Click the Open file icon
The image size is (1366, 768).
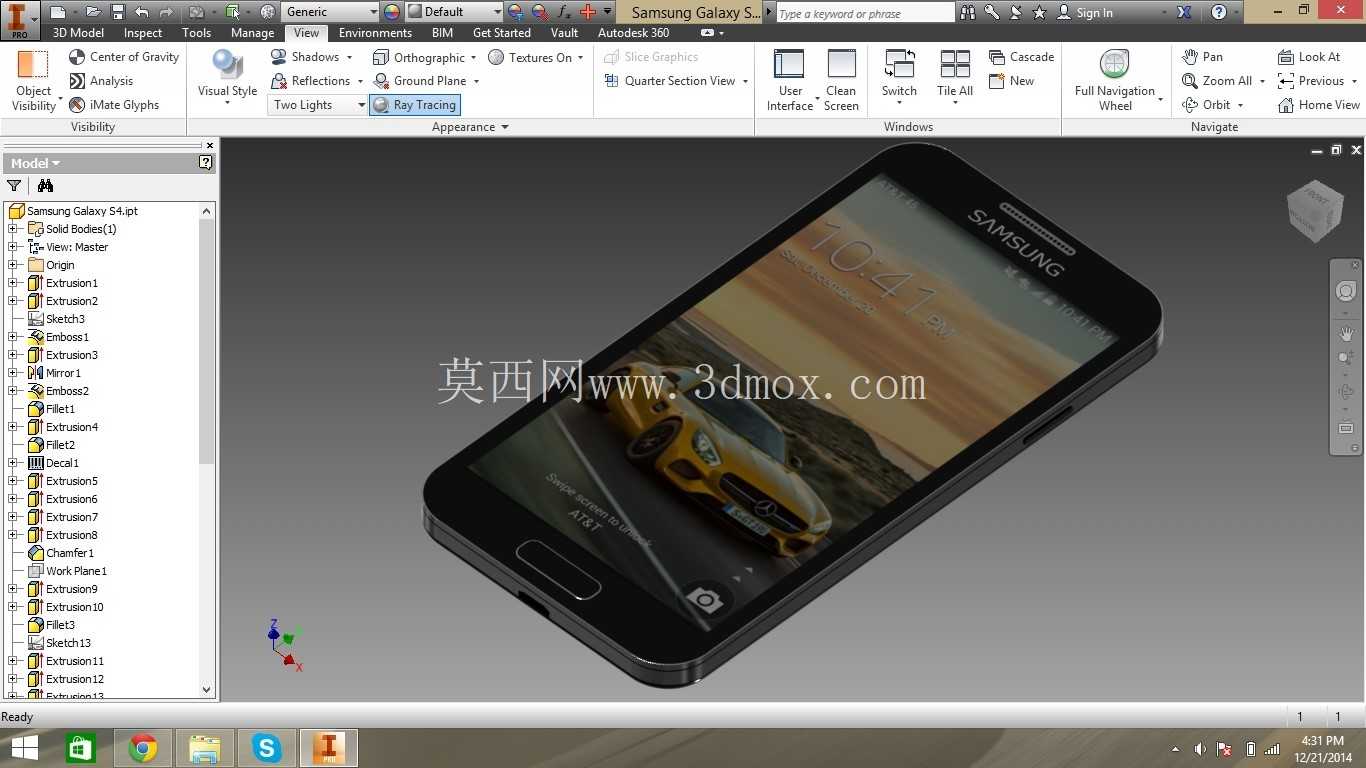pyautogui.click(x=93, y=12)
